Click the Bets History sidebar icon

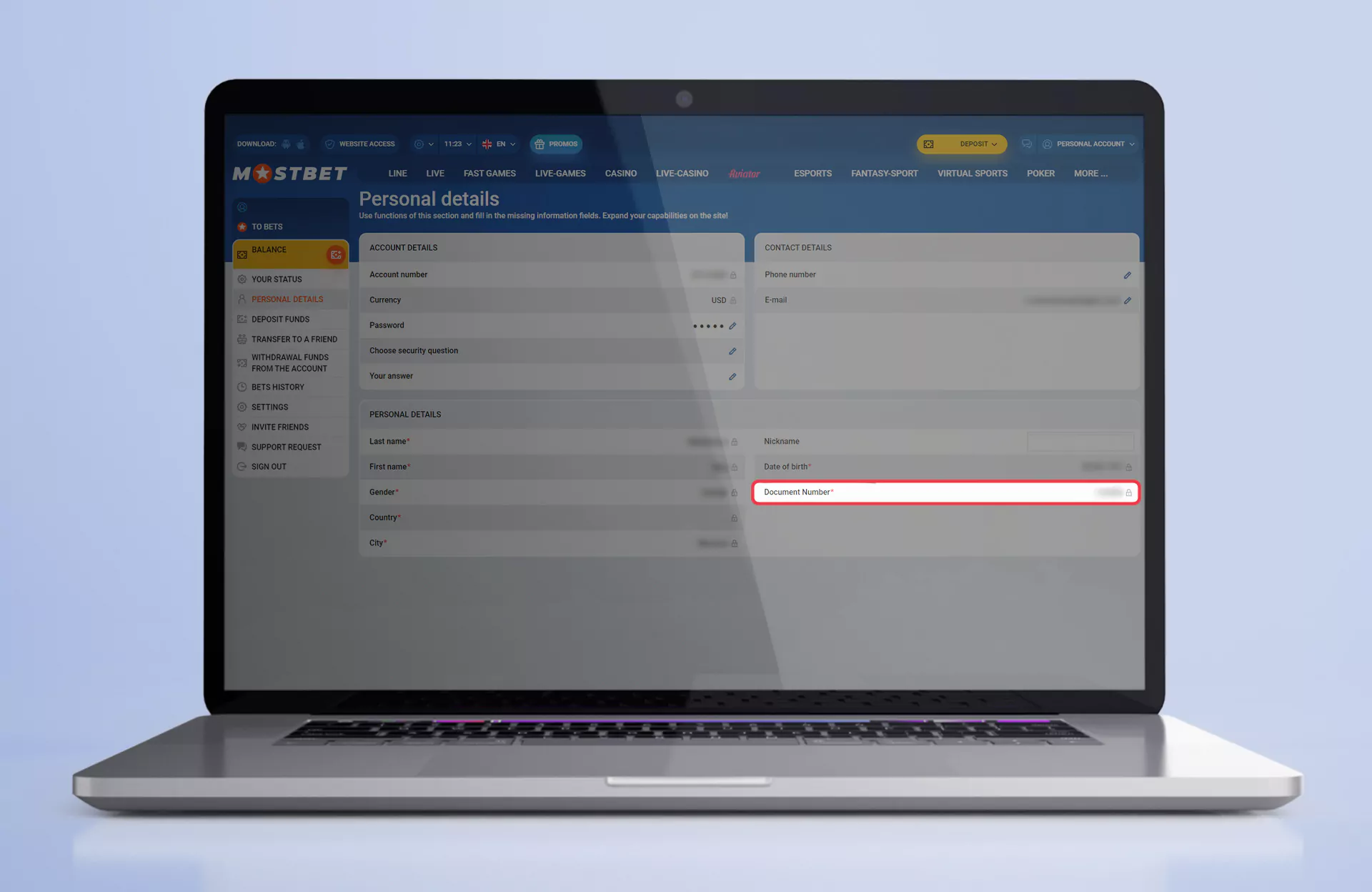point(244,387)
